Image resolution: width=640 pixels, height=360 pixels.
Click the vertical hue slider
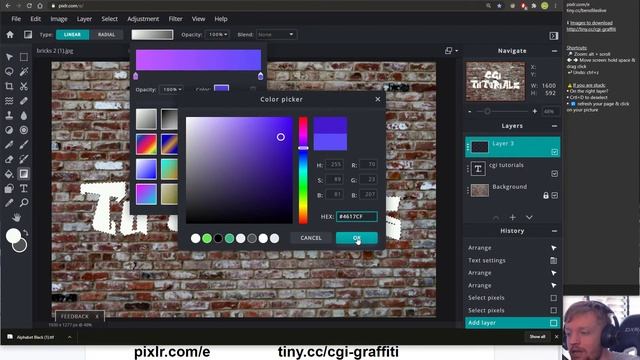[303, 170]
